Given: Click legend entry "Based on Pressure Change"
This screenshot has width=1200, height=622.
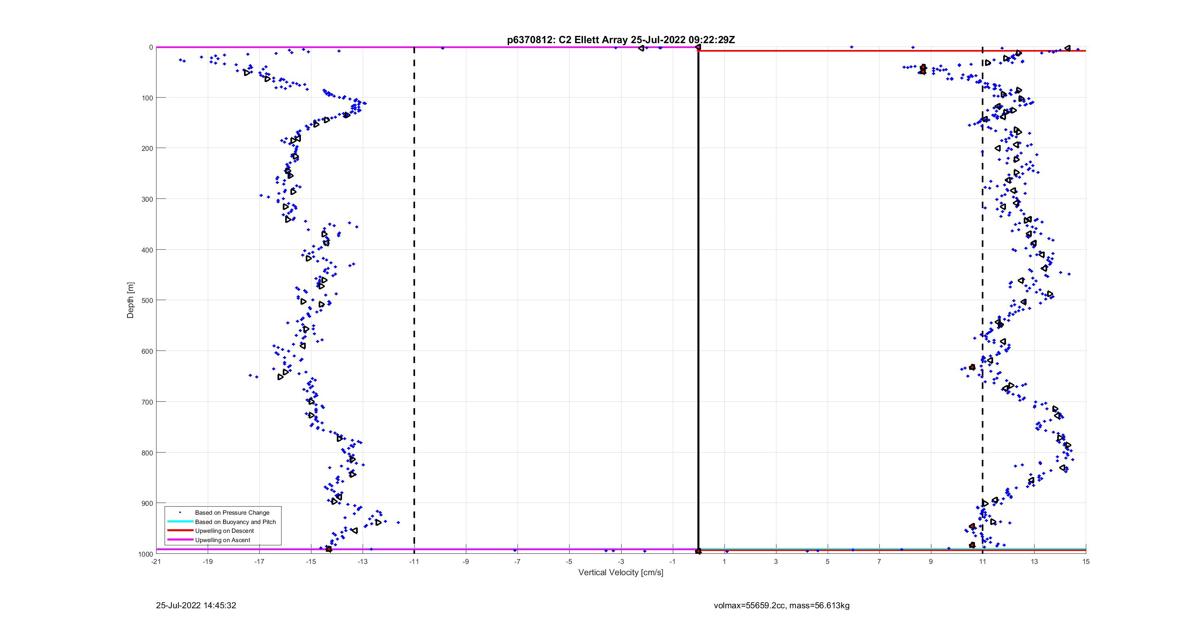Looking at the screenshot, I should pyautogui.click(x=231, y=513).
